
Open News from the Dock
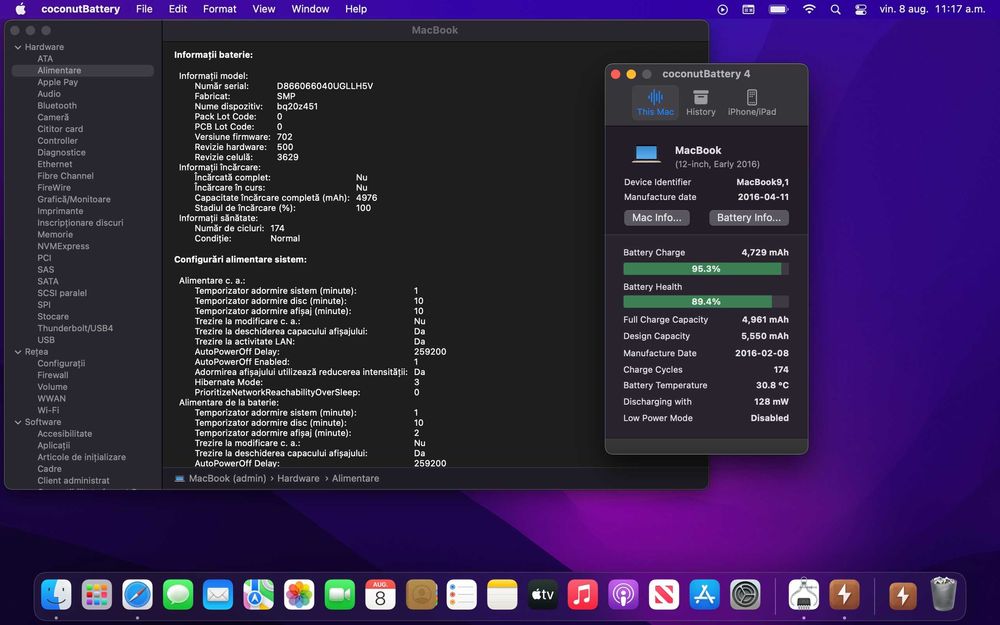(664, 595)
